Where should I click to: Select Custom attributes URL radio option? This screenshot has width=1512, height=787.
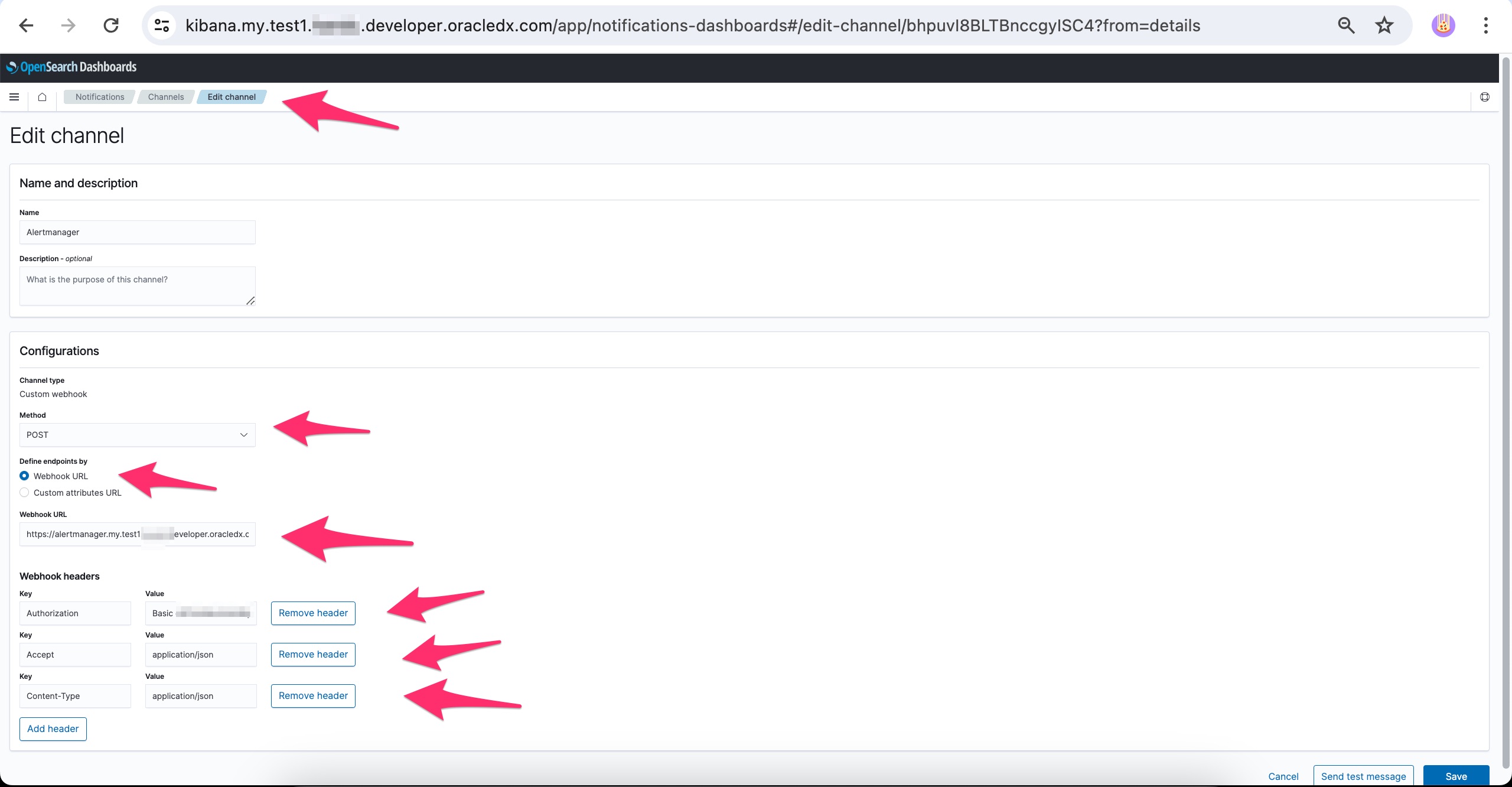click(x=25, y=492)
